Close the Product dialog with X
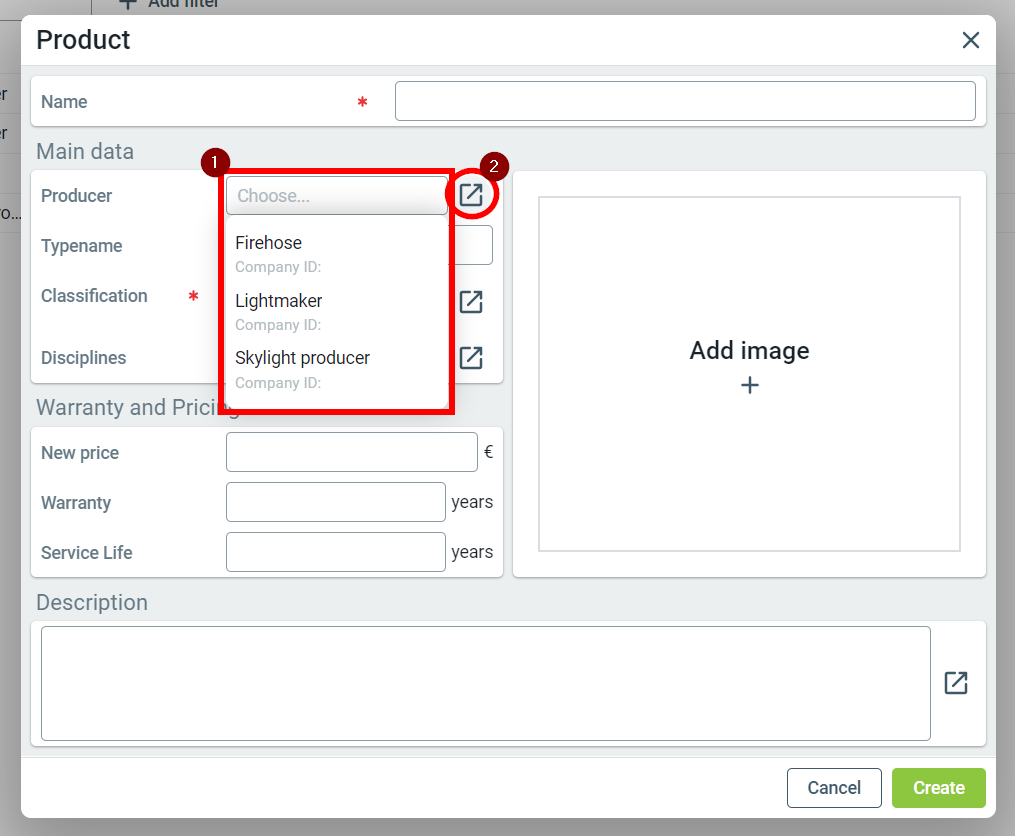 (x=970, y=40)
